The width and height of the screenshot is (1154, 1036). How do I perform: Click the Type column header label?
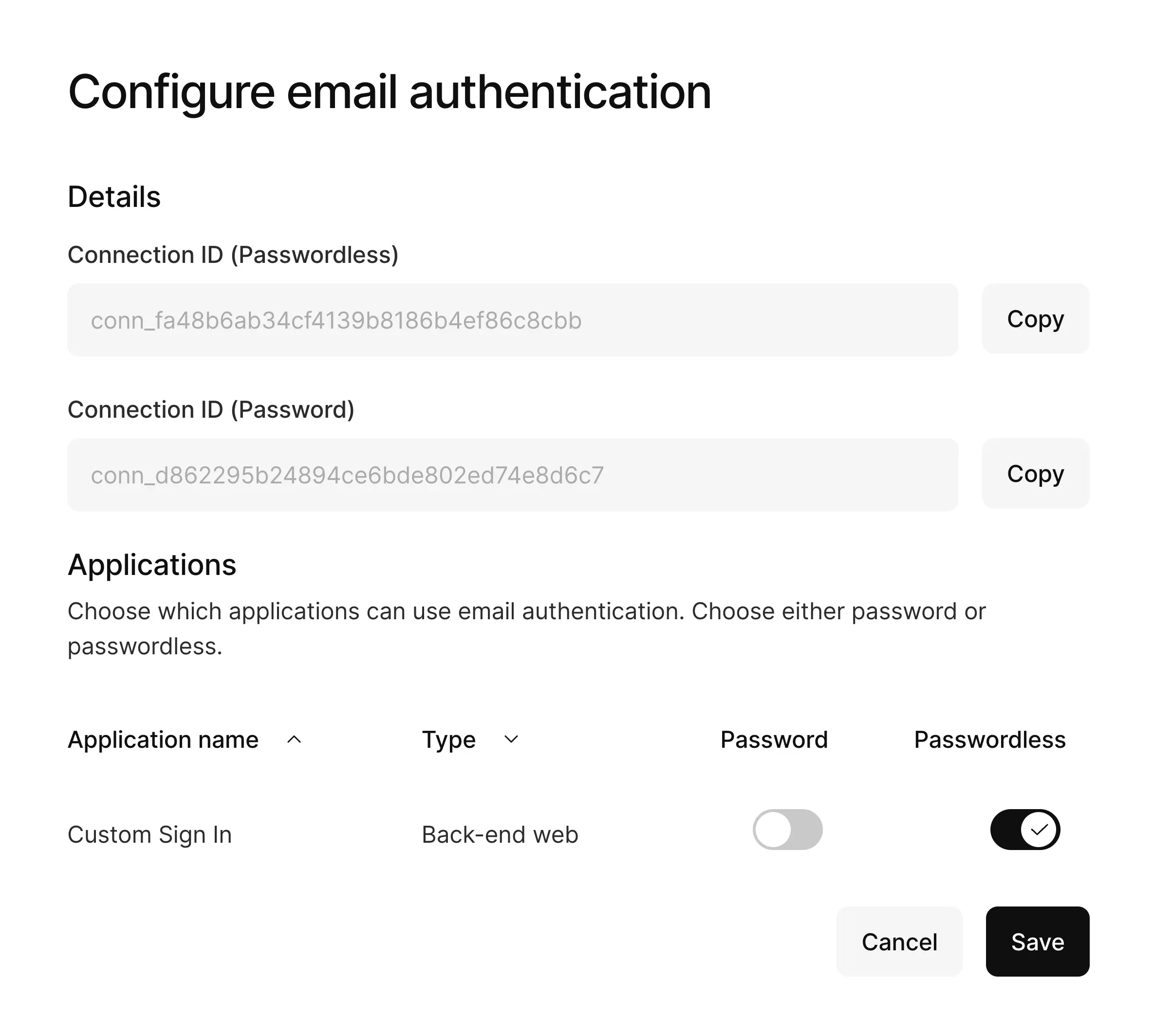point(448,740)
